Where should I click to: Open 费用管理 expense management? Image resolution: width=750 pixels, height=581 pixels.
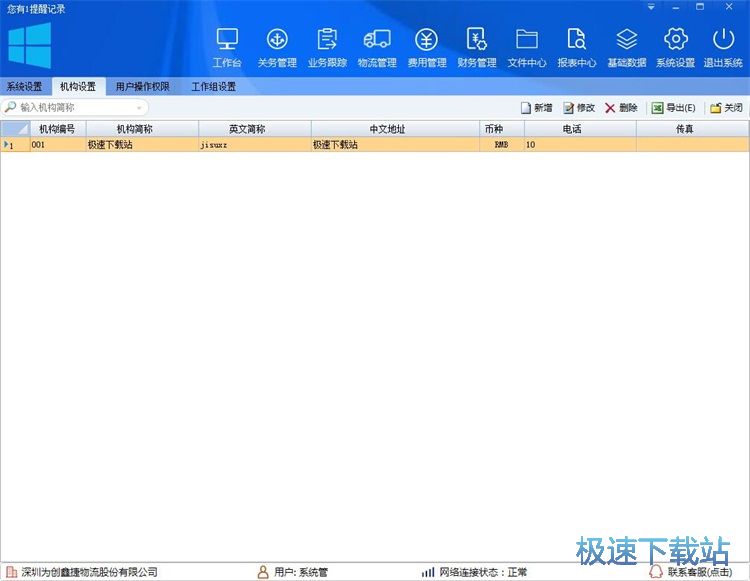(x=427, y=47)
